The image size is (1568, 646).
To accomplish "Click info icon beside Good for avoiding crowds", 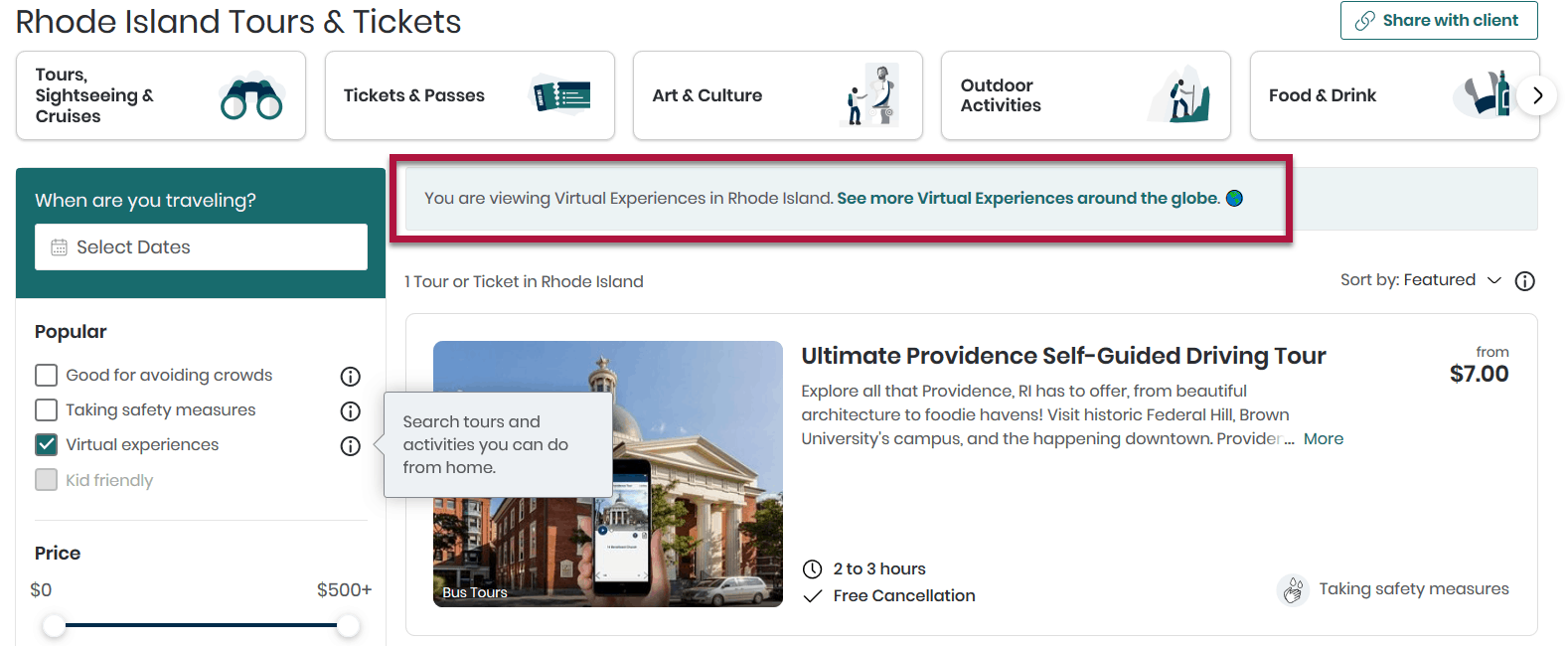I will 350,376.
